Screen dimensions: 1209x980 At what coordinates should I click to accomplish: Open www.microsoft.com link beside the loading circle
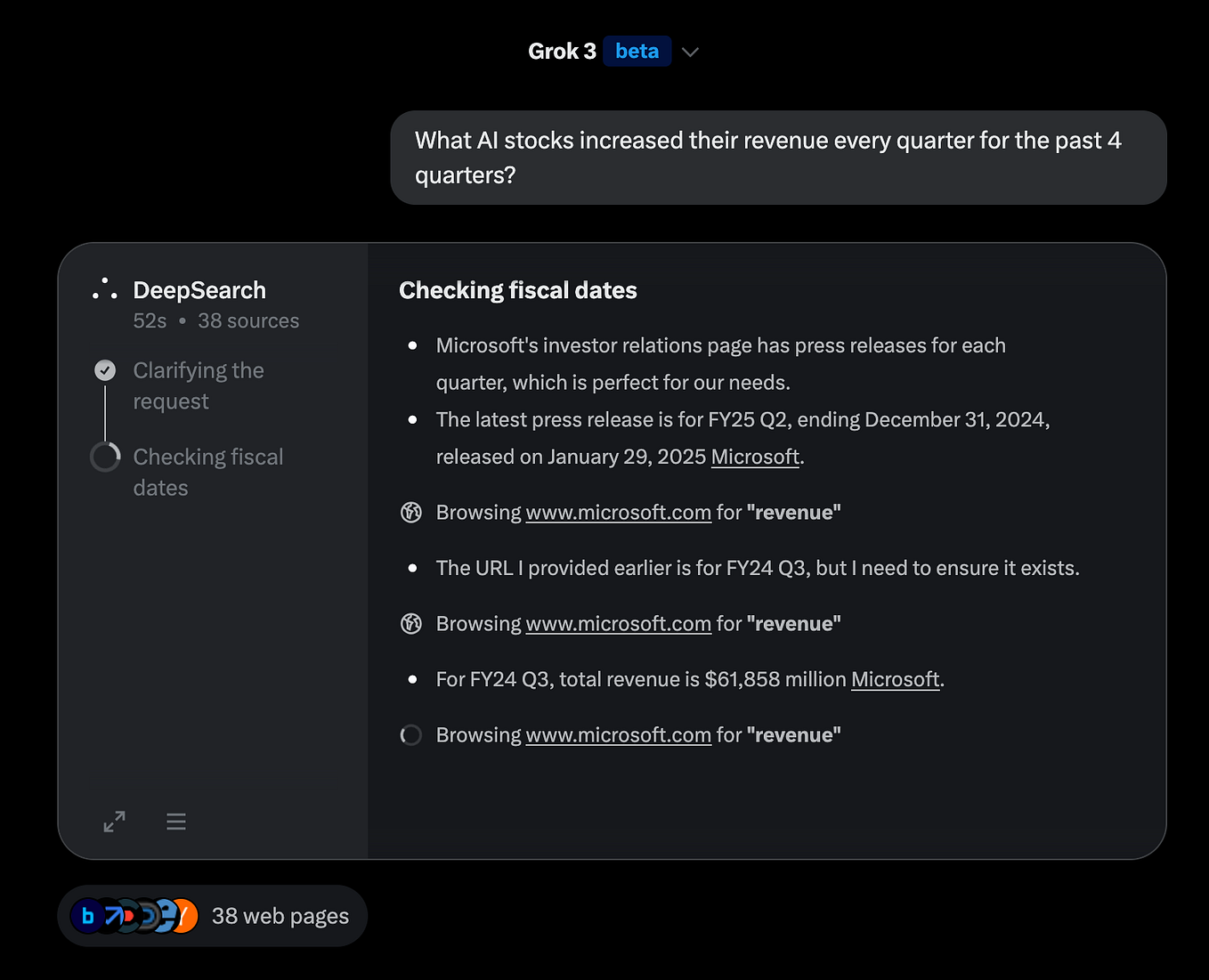[618, 735]
